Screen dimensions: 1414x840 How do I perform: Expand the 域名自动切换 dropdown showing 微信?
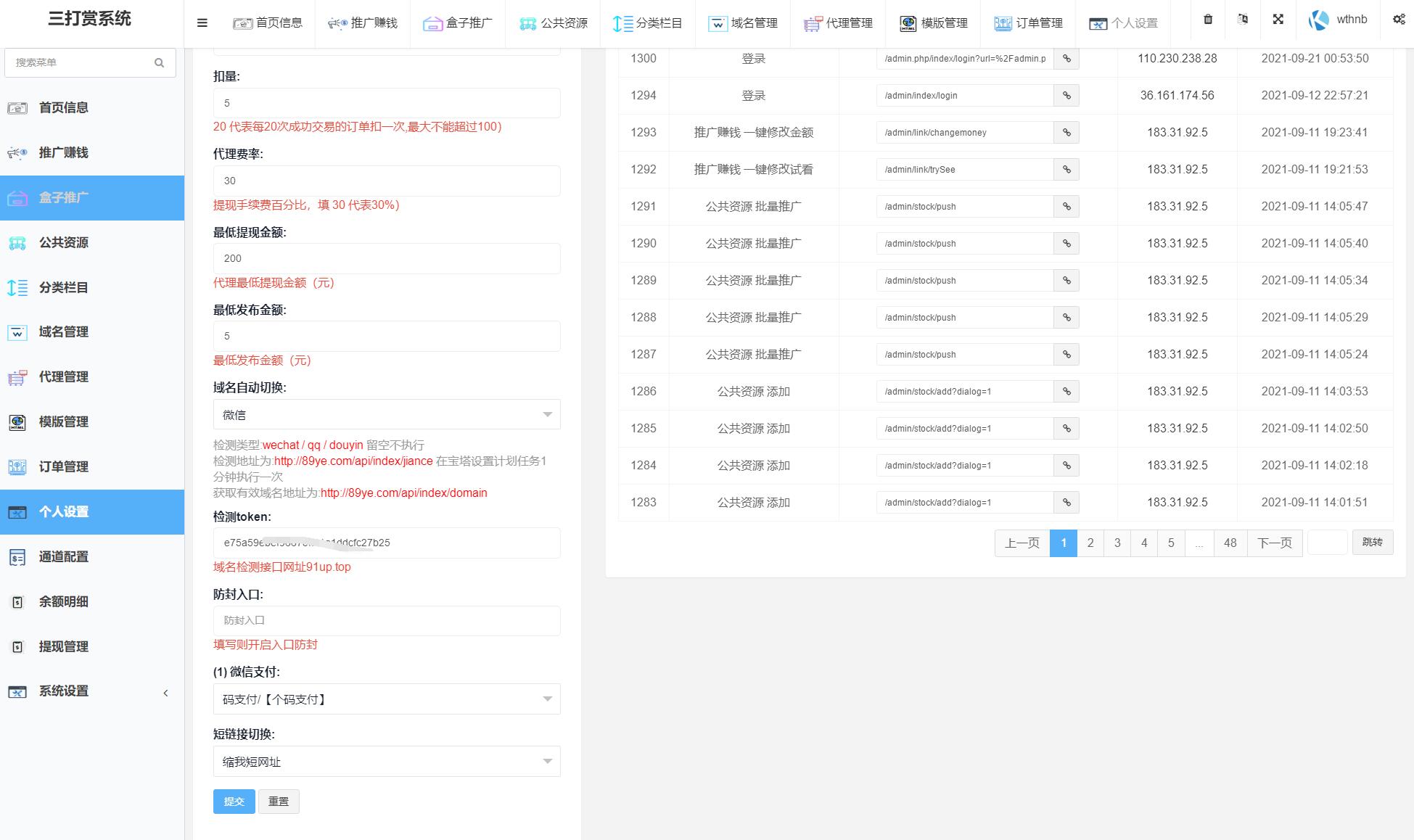(x=386, y=415)
